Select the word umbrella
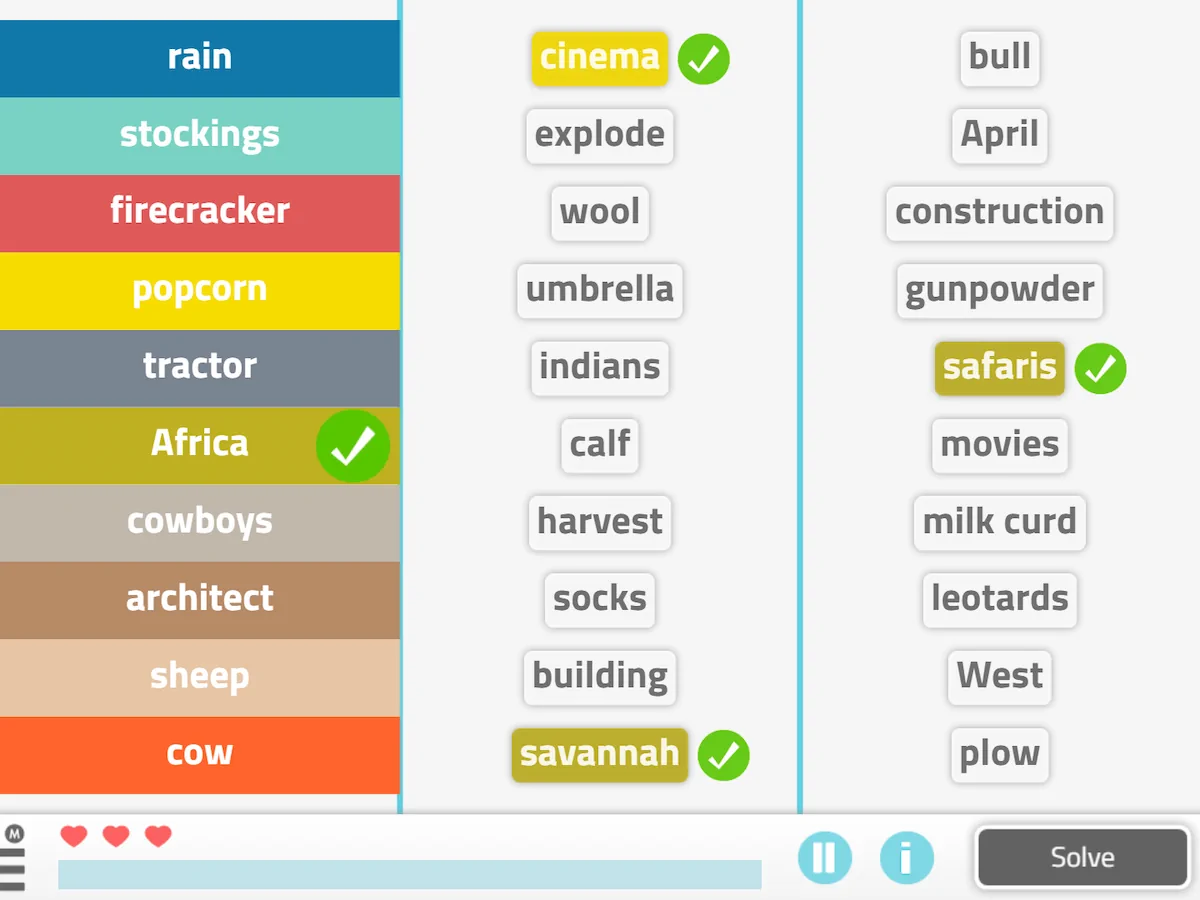Viewport: 1200px width, 900px height. click(x=599, y=291)
